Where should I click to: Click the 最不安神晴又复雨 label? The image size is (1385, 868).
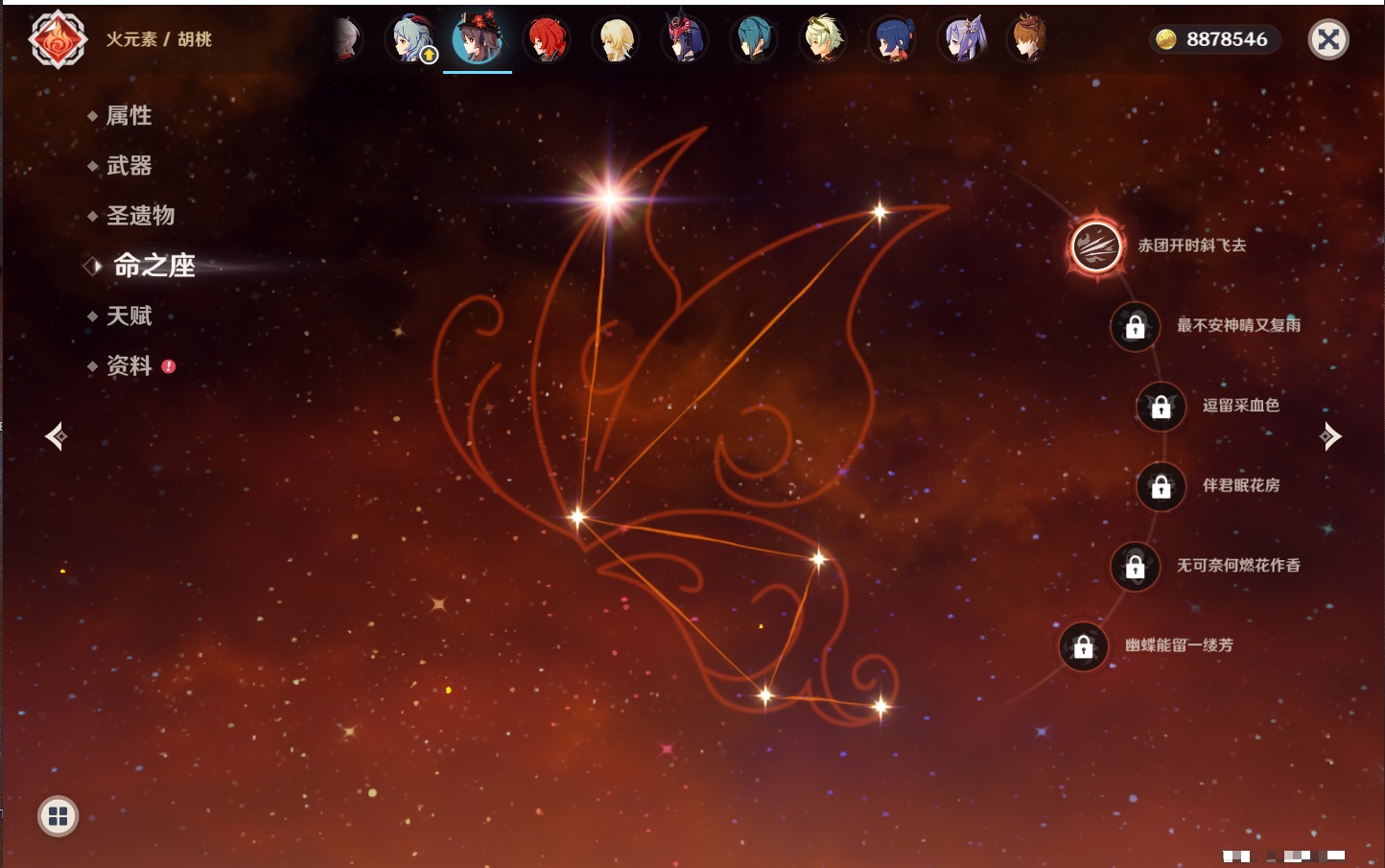coord(1238,325)
